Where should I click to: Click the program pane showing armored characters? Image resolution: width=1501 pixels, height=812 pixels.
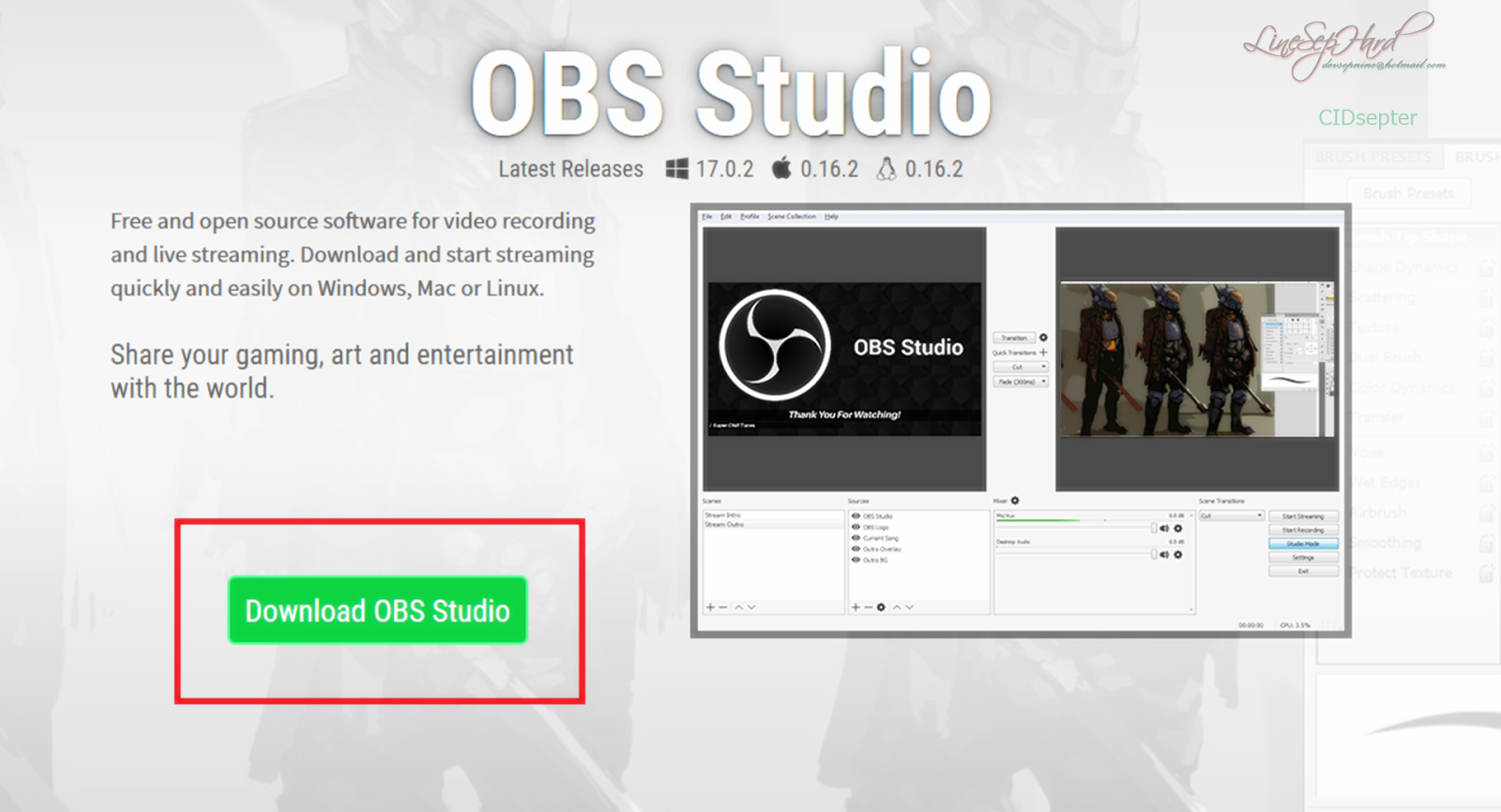point(1197,359)
